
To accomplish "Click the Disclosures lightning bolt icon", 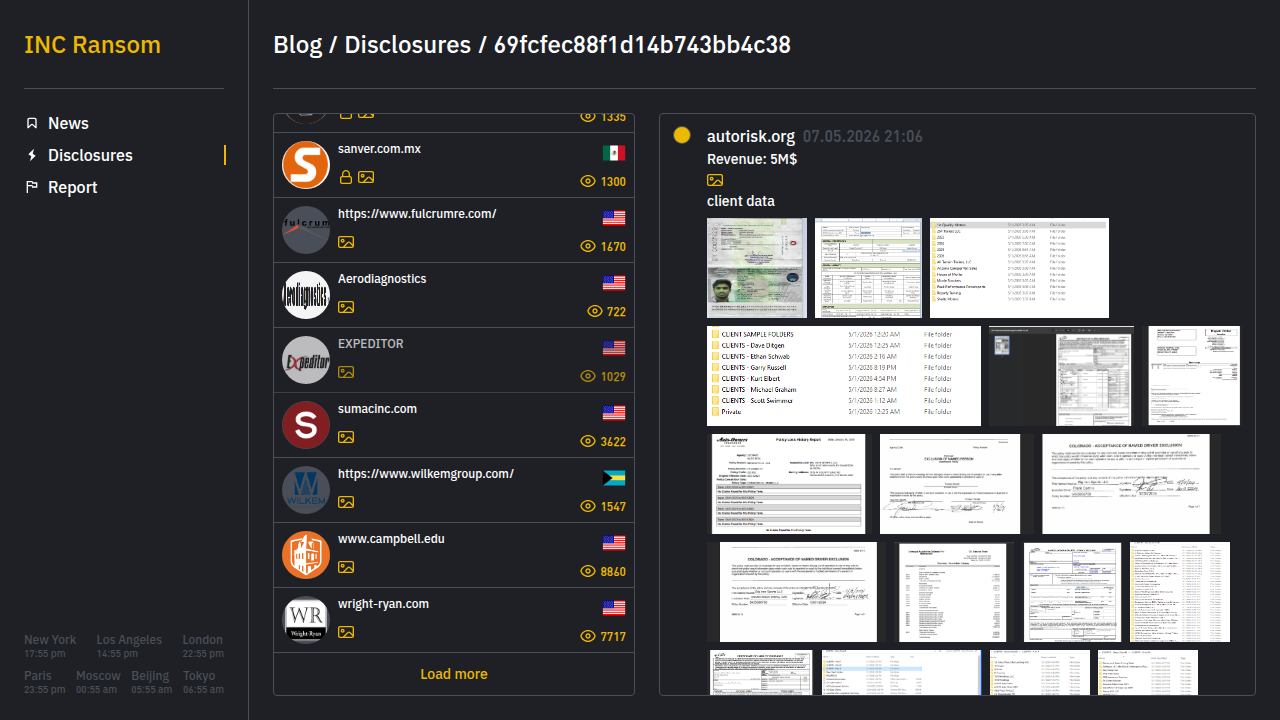I will pos(32,155).
